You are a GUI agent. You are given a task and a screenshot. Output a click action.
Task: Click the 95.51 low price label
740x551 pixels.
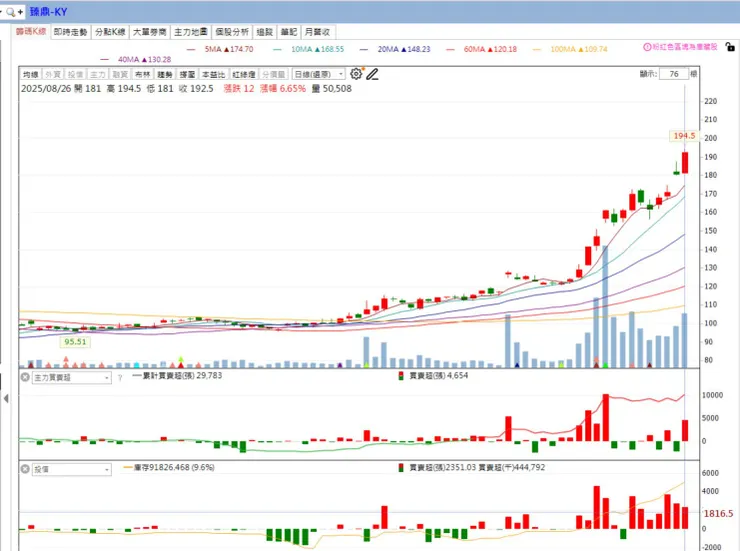tap(76, 342)
